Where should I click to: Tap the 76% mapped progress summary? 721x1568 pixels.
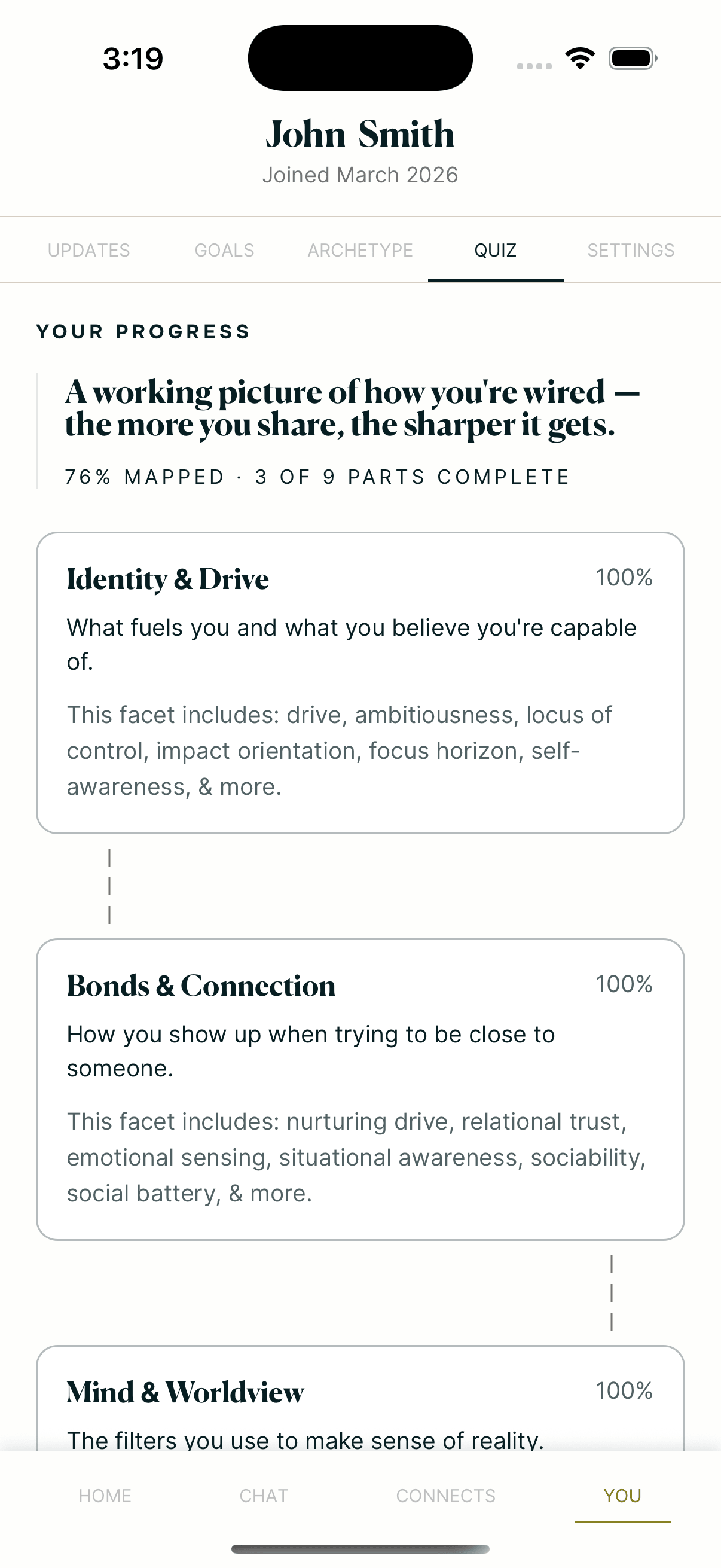point(317,477)
